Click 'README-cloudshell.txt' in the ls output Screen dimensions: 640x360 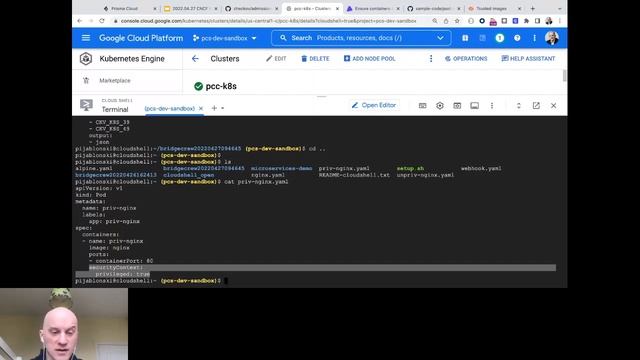(x=354, y=175)
